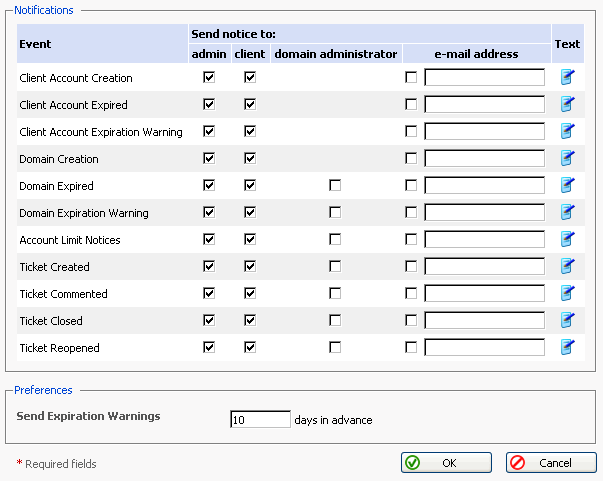Enable domain administrator for Domain Expiration Warning
Screen dimensions: 603x481
(335, 212)
